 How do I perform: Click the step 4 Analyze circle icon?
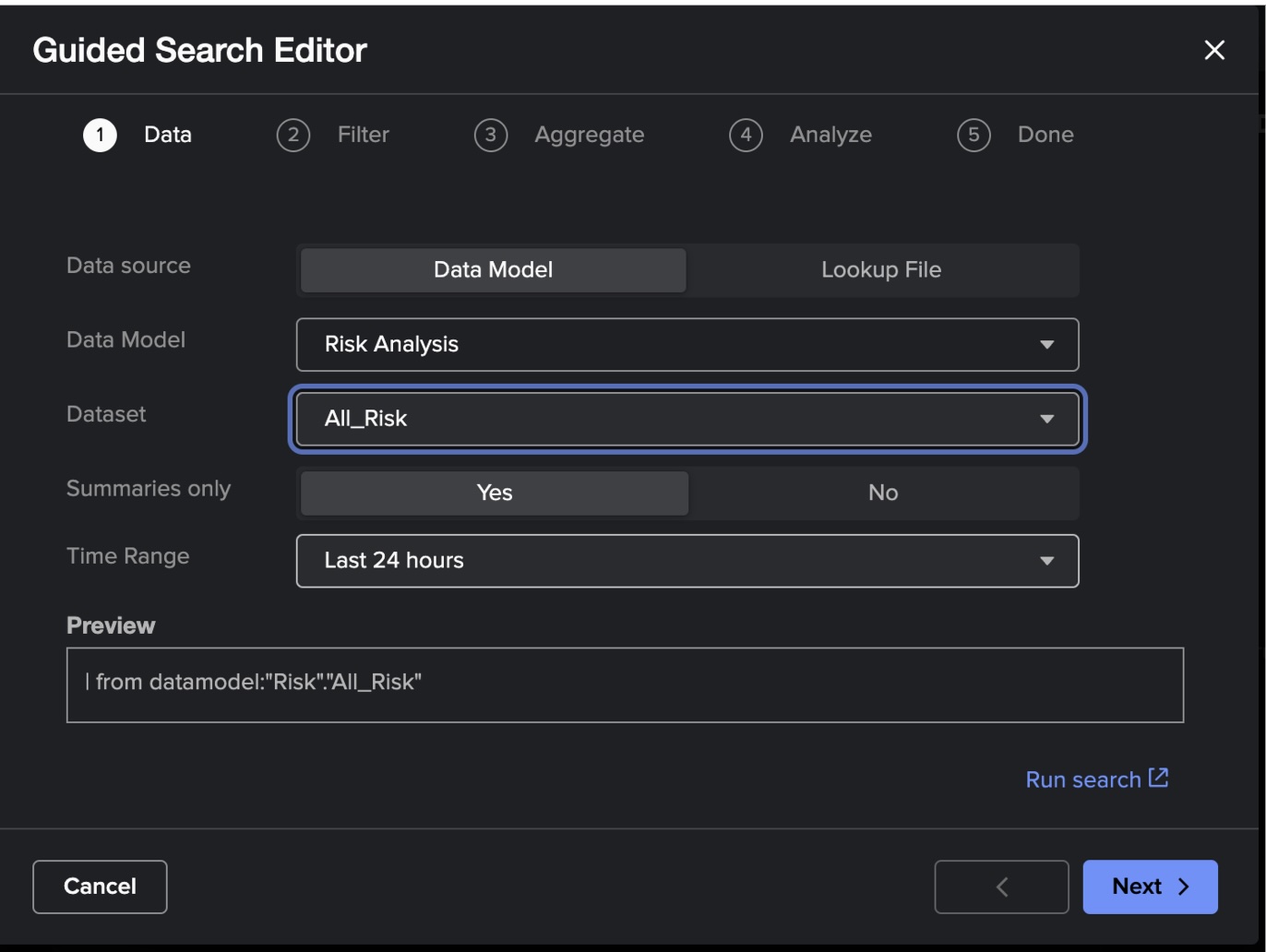coord(746,136)
